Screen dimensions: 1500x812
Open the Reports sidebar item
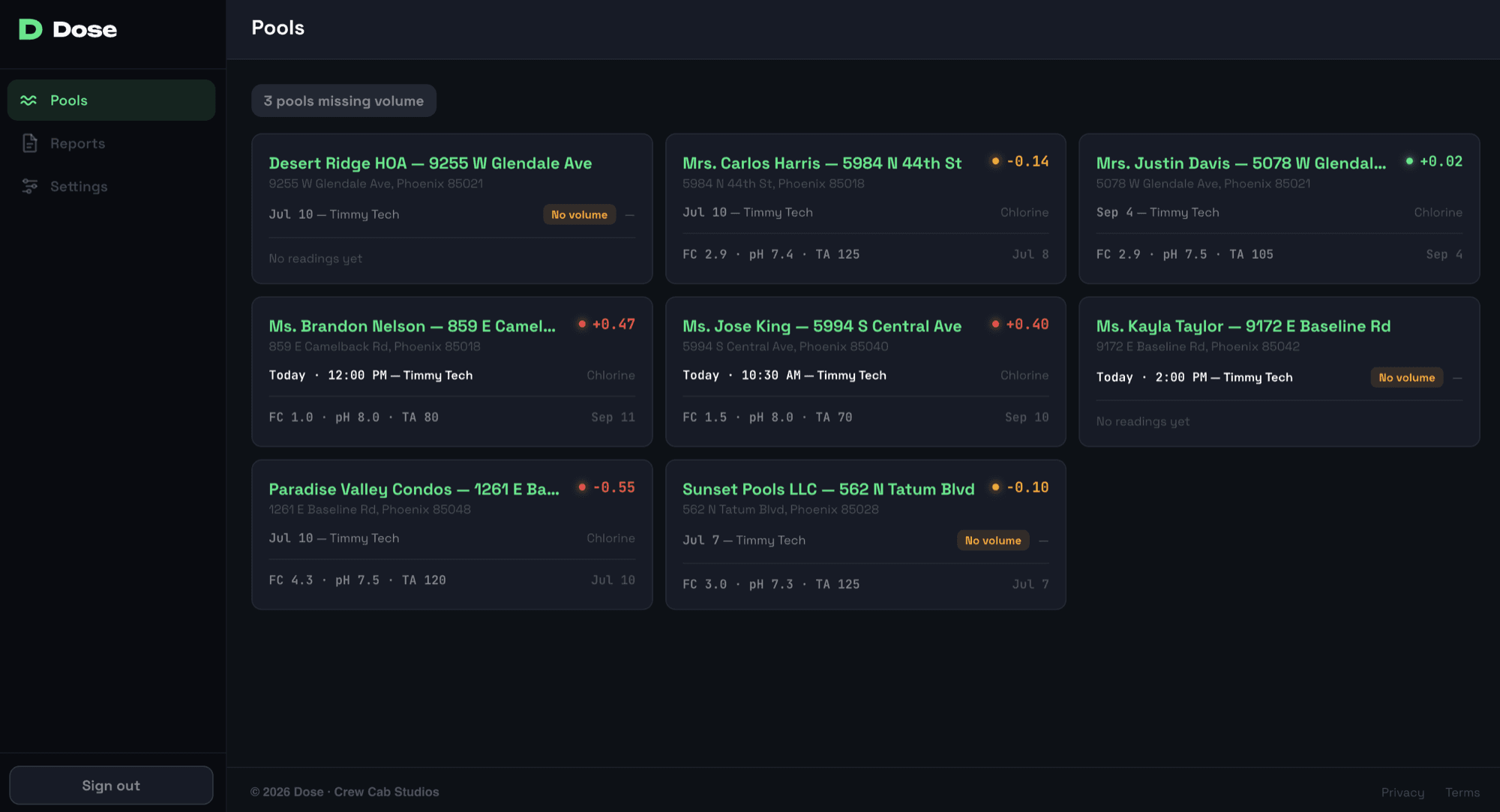click(111, 143)
